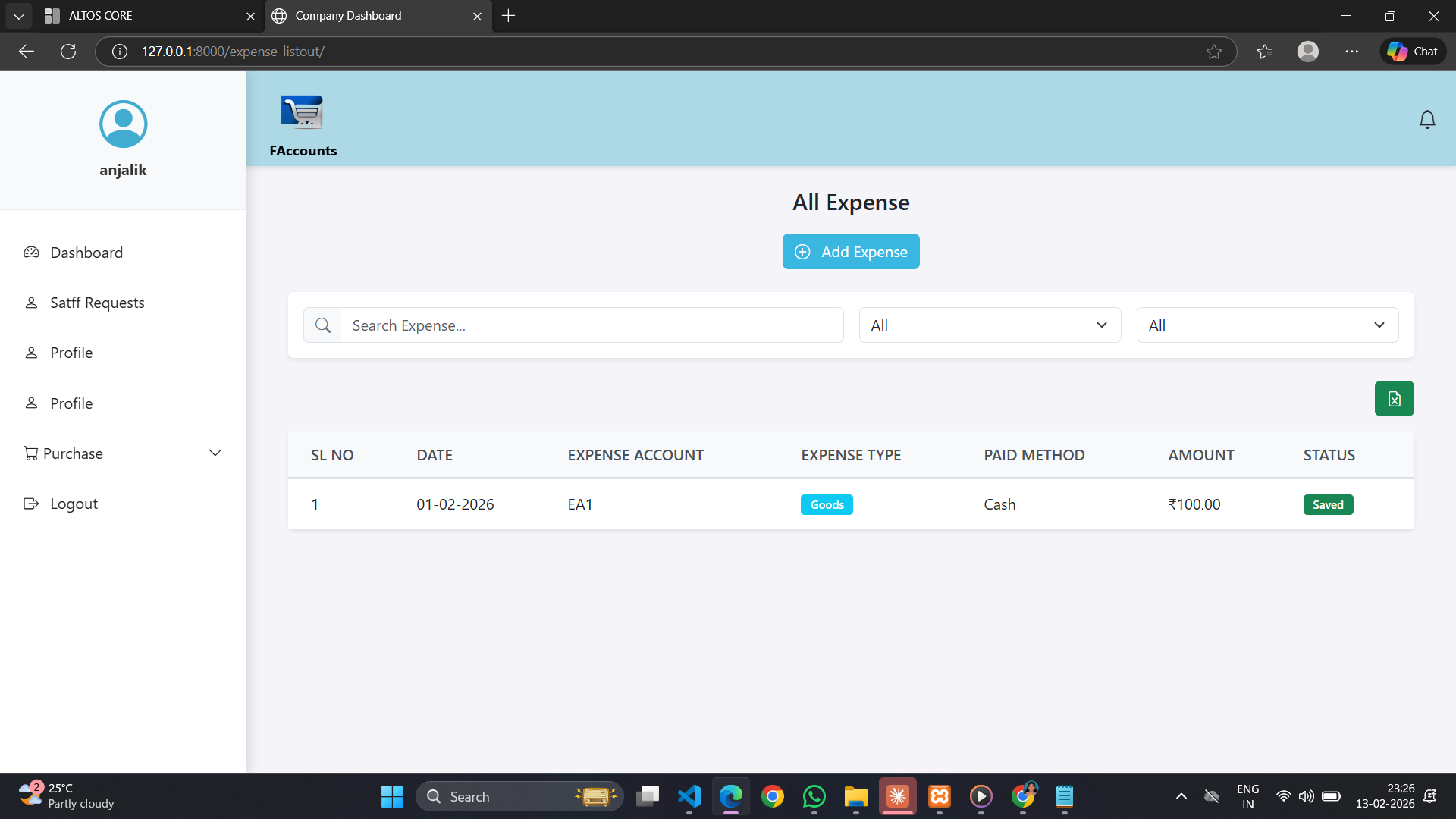Click the browser refresh icon

[68, 52]
